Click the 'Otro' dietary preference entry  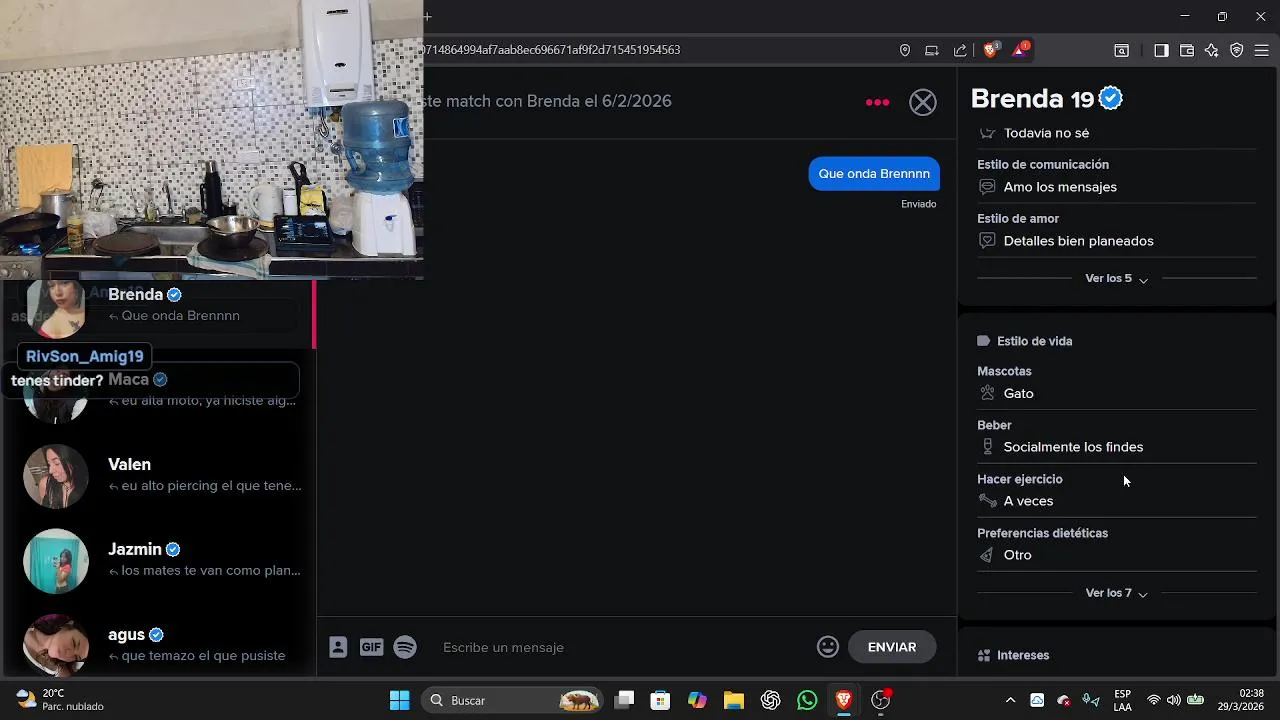(1017, 555)
